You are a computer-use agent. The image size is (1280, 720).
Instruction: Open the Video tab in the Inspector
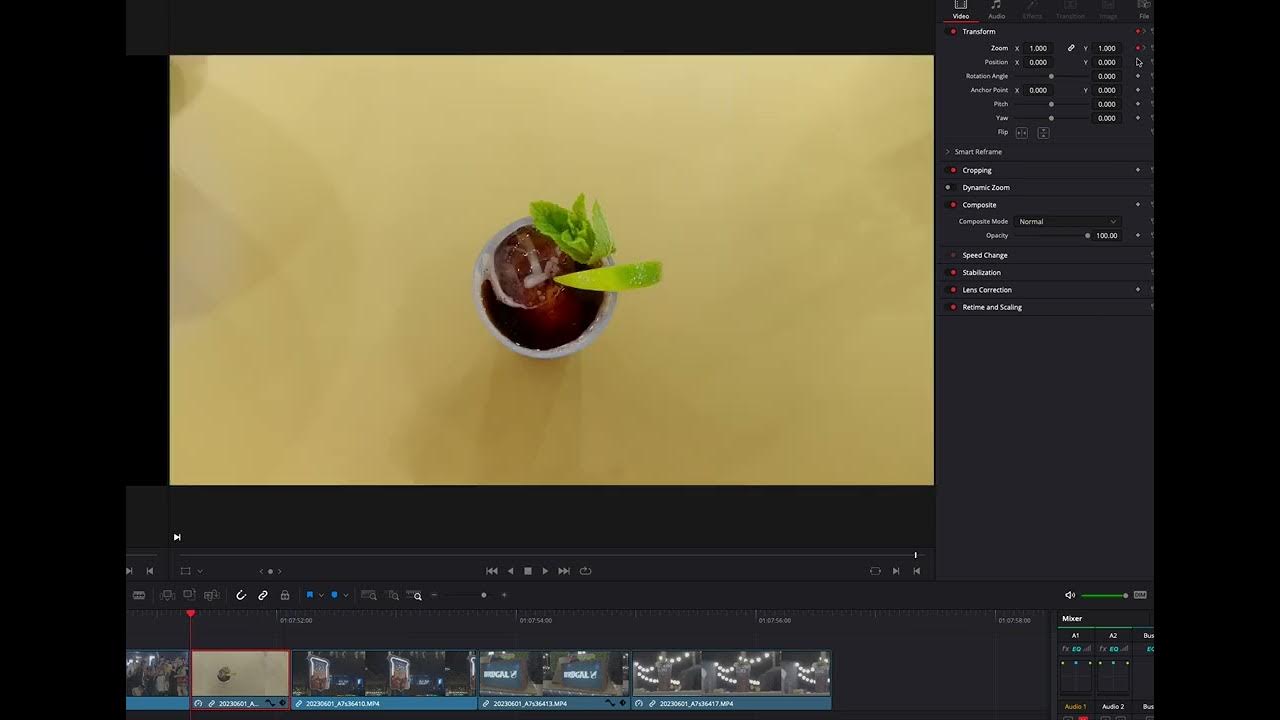pyautogui.click(x=960, y=10)
